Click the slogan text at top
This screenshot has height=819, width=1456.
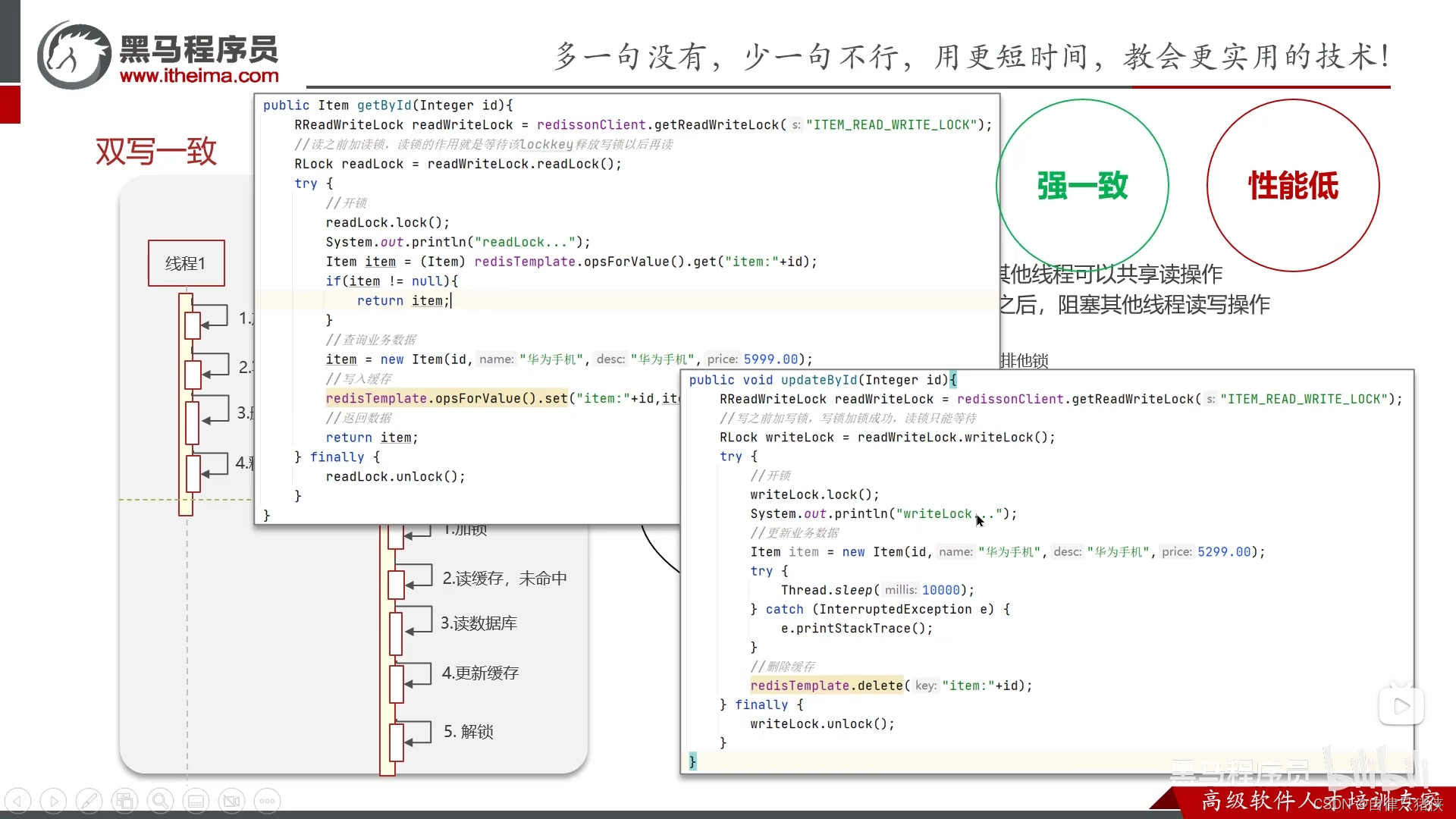tap(973, 57)
